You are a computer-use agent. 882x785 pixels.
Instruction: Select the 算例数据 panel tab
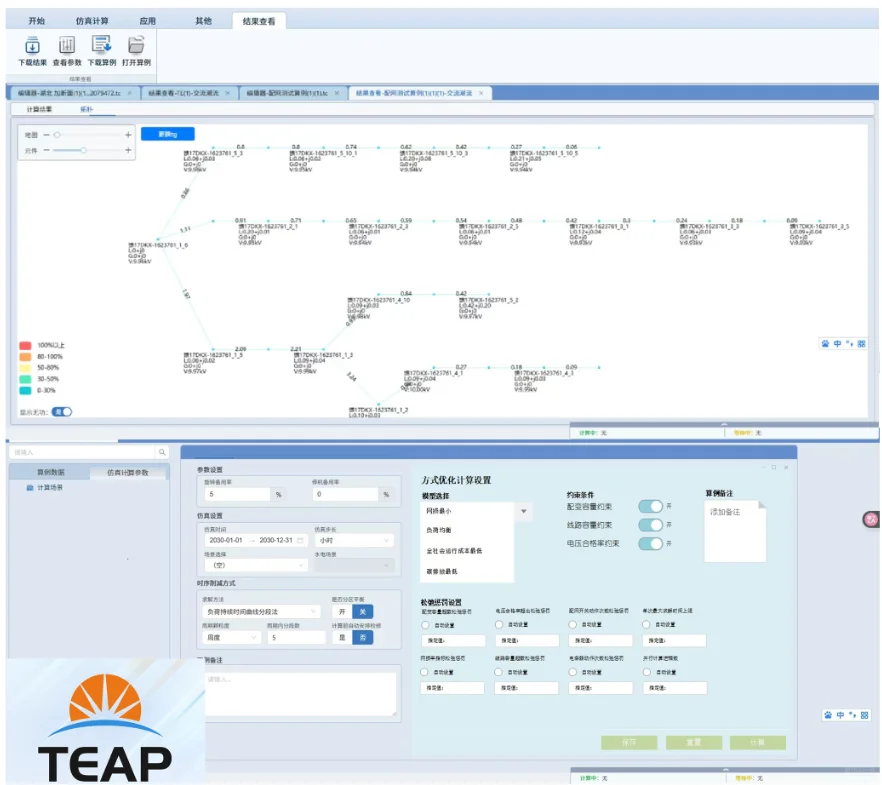pyautogui.click(x=51, y=472)
